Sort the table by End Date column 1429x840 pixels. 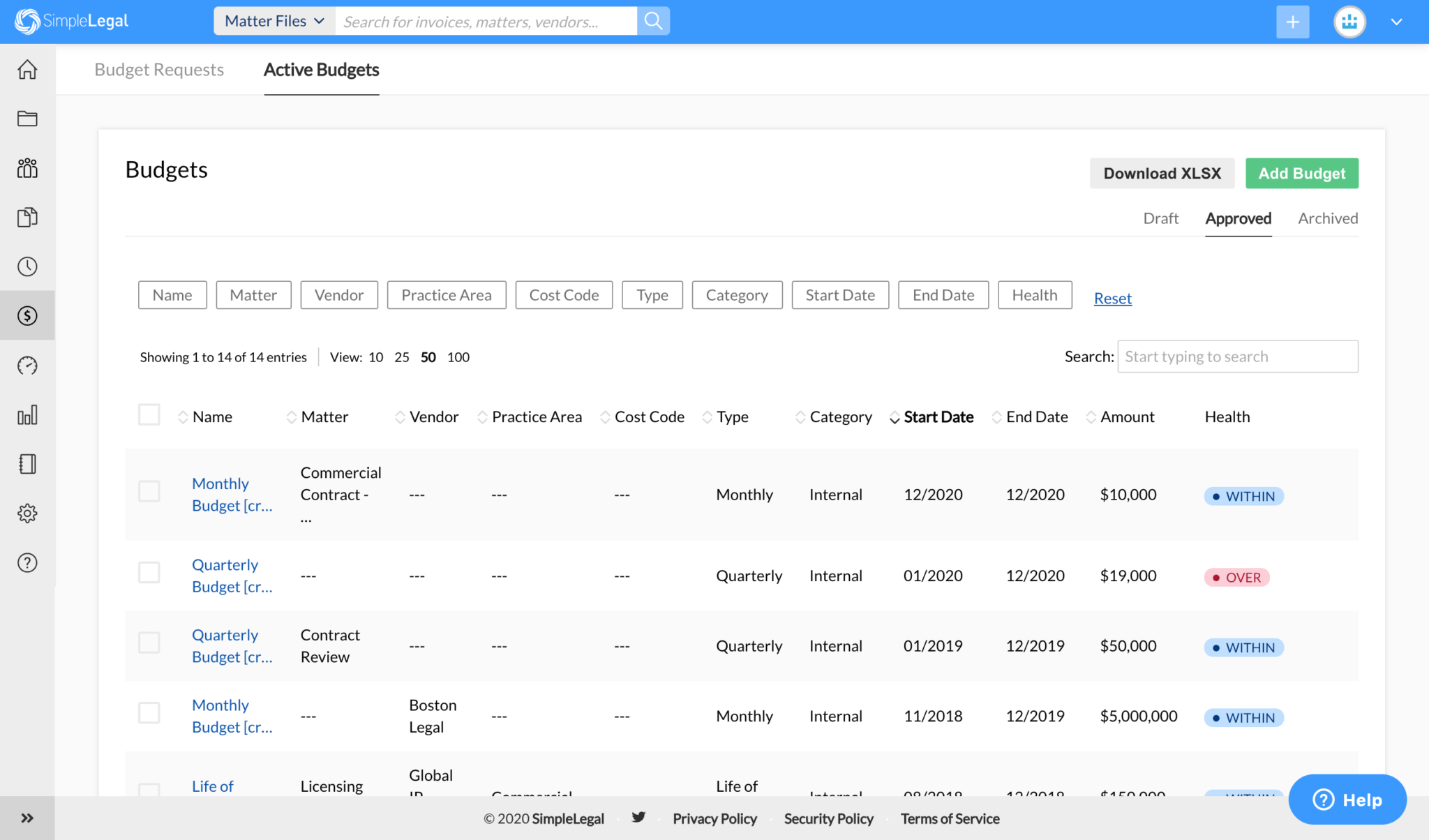coord(1037,417)
